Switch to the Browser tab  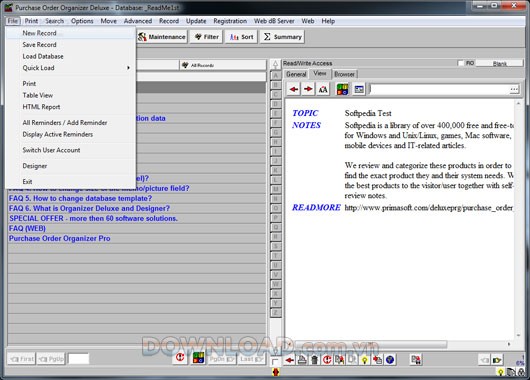pos(344,74)
